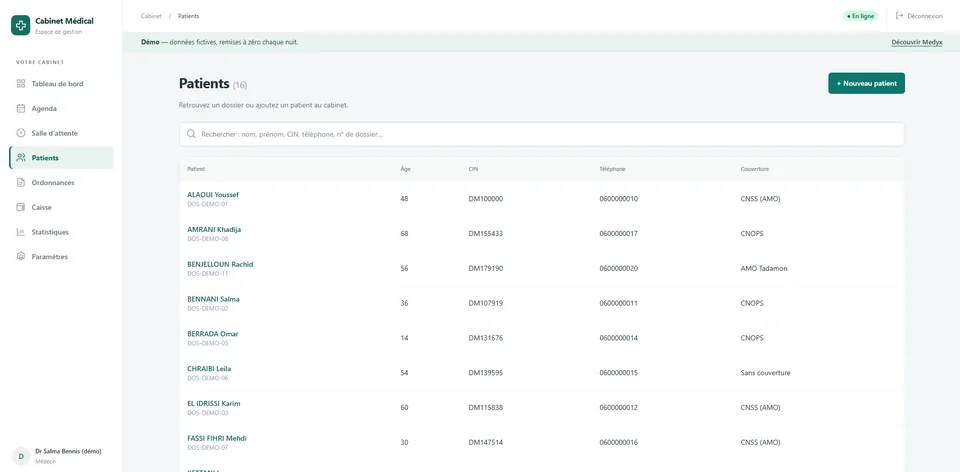Click age value 68 for AMRANI Khadija
This screenshot has width=960, height=472.
tap(404, 234)
